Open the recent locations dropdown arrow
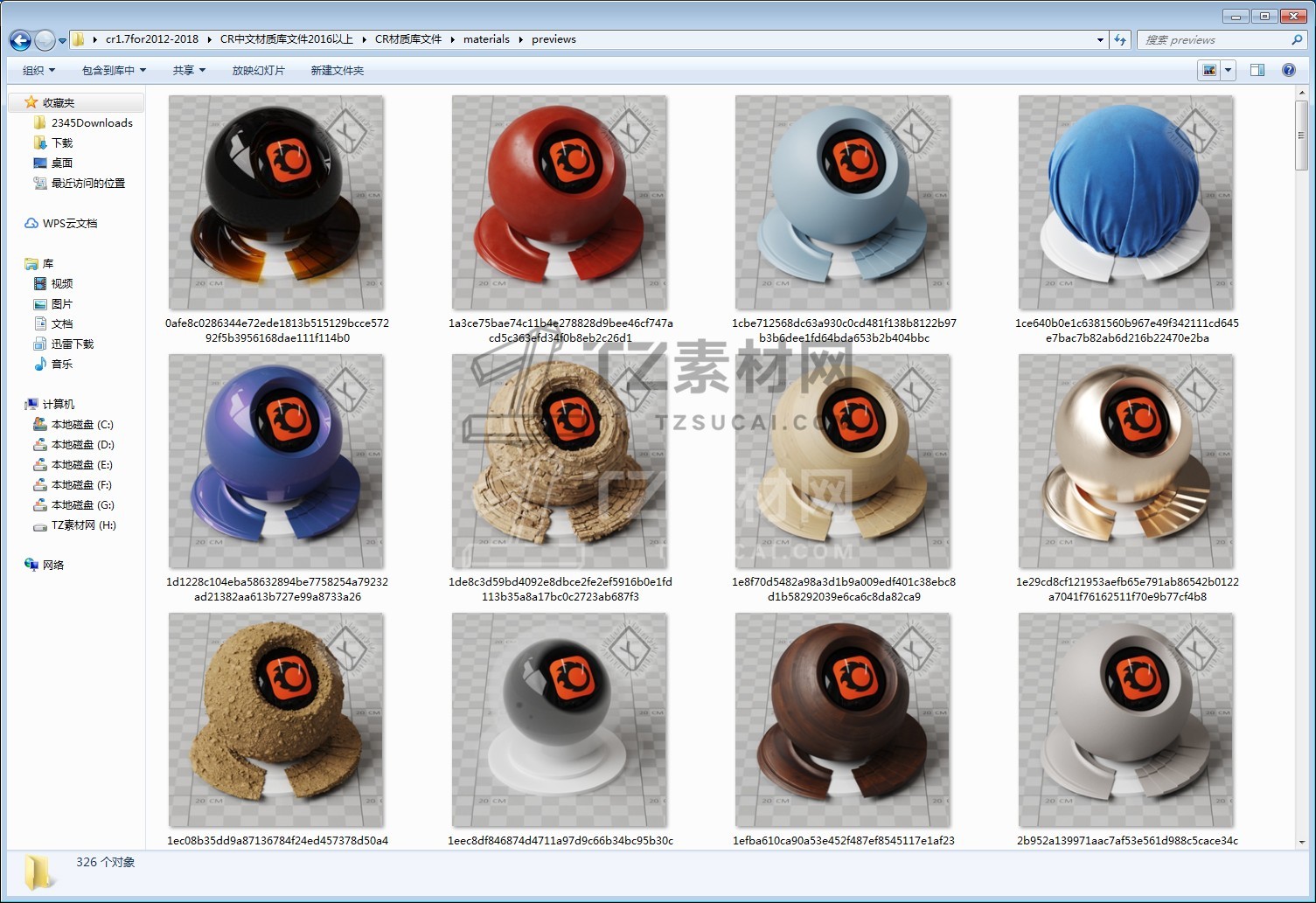Screen dimensions: 1316x903 62,40
